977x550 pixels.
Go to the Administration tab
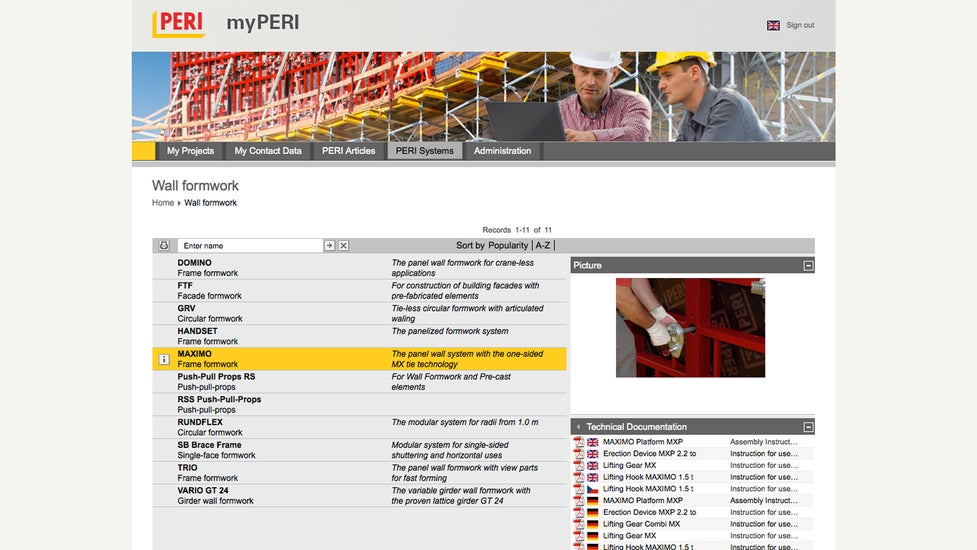(502, 151)
